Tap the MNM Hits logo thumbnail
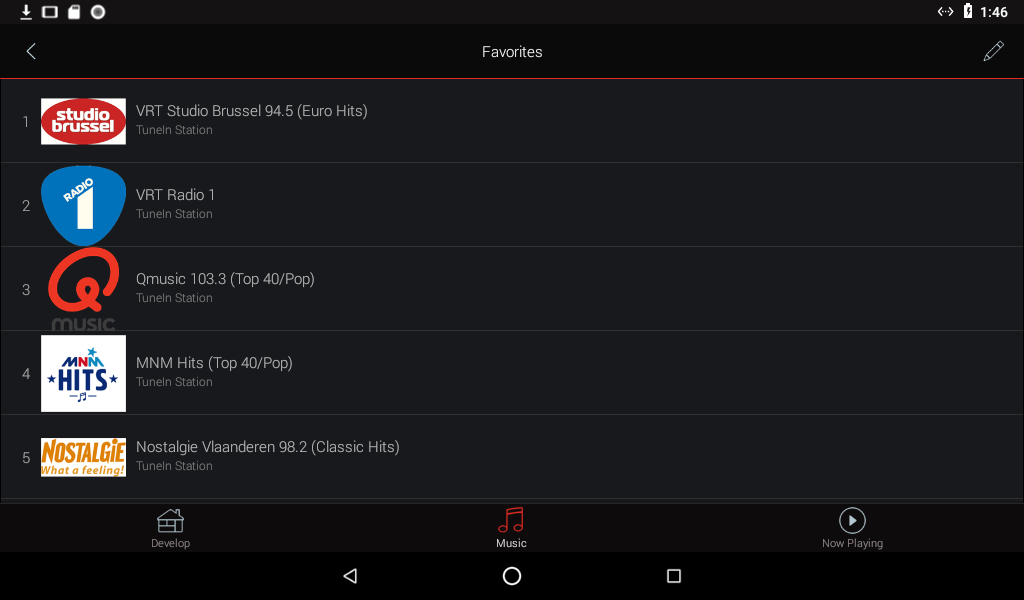 tap(84, 373)
